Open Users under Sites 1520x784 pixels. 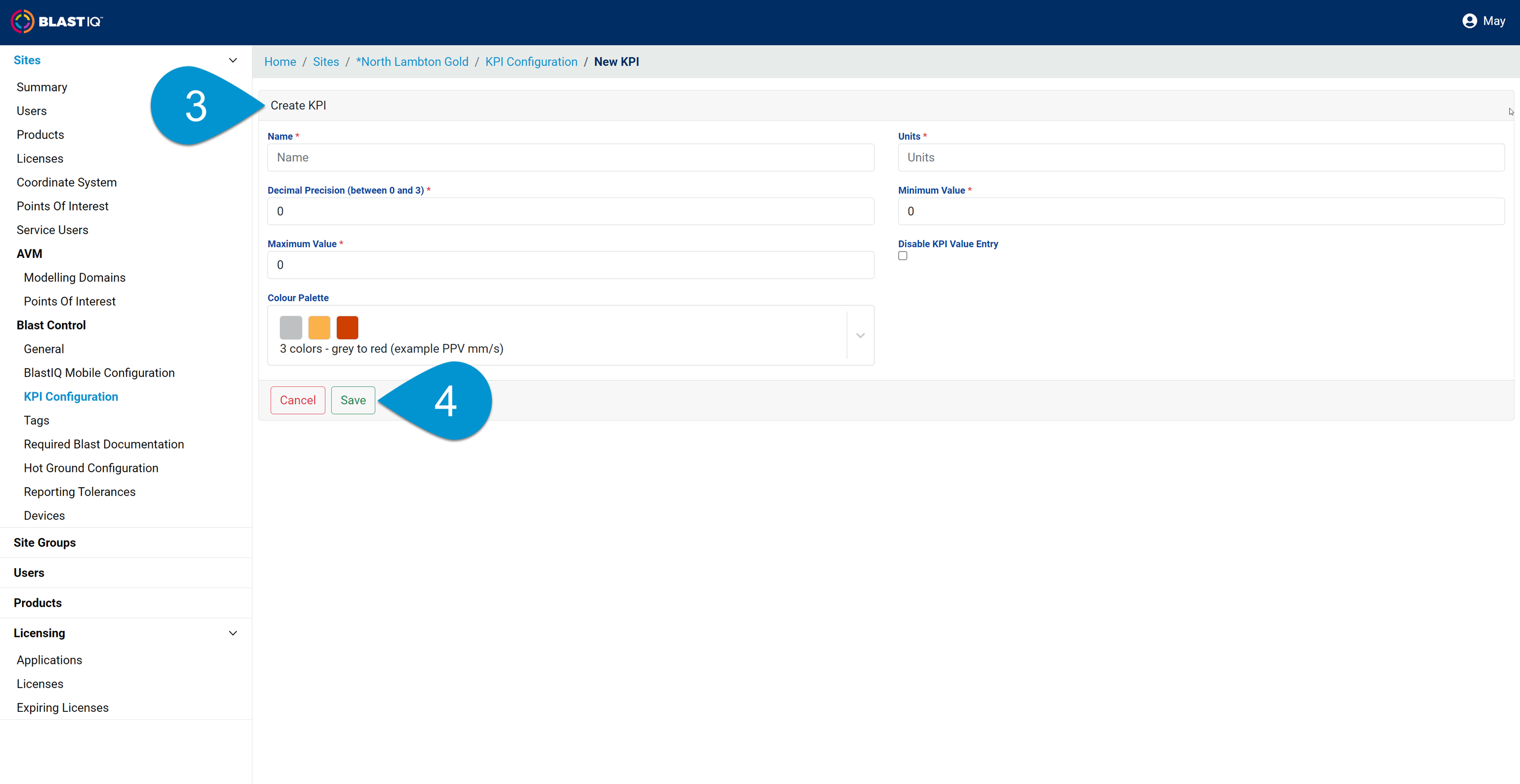pyautogui.click(x=31, y=111)
